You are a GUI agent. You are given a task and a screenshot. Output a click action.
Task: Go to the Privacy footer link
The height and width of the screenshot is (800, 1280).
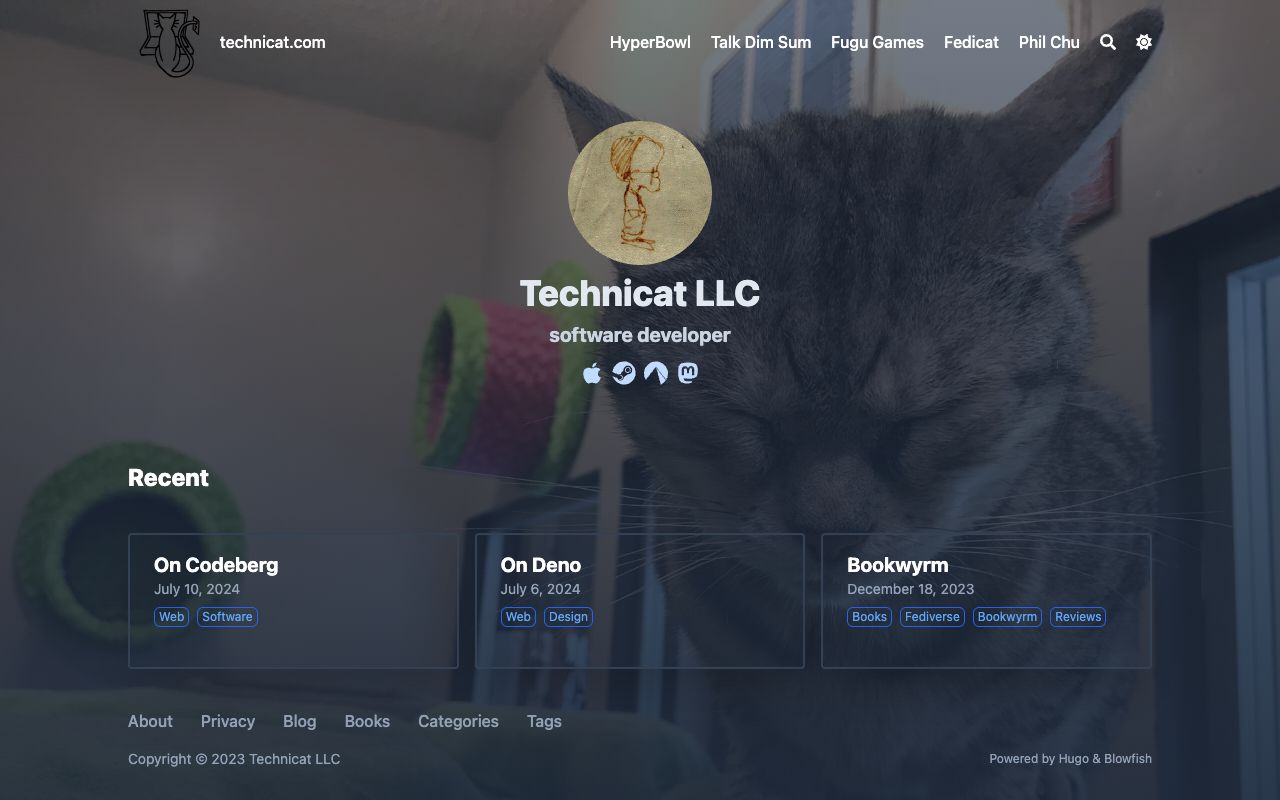(228, 721)
